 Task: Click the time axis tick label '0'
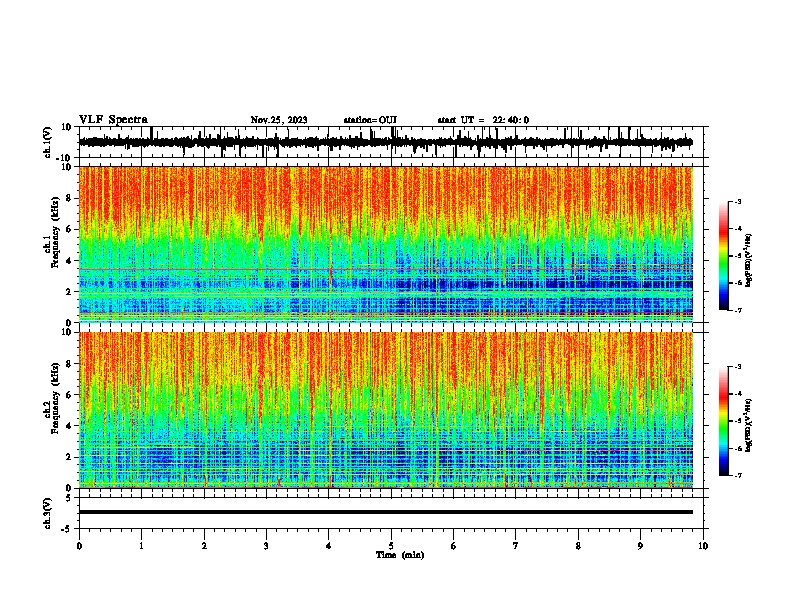tap(79, 546)
